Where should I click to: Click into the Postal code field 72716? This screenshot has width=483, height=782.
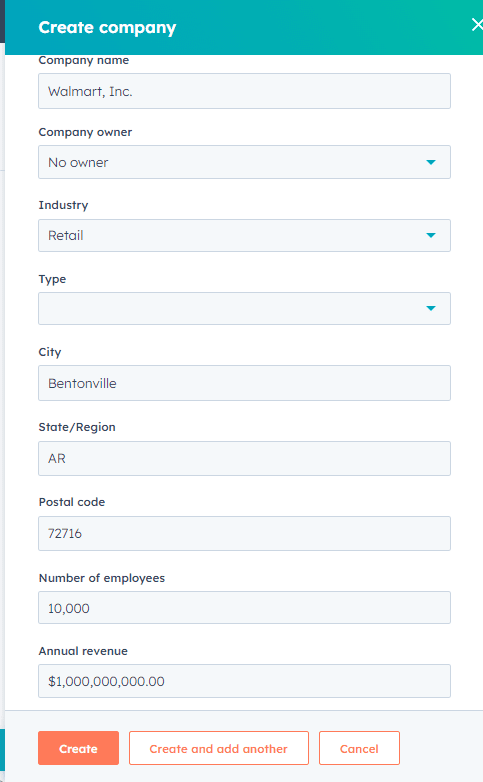click(x=244, y=534)
